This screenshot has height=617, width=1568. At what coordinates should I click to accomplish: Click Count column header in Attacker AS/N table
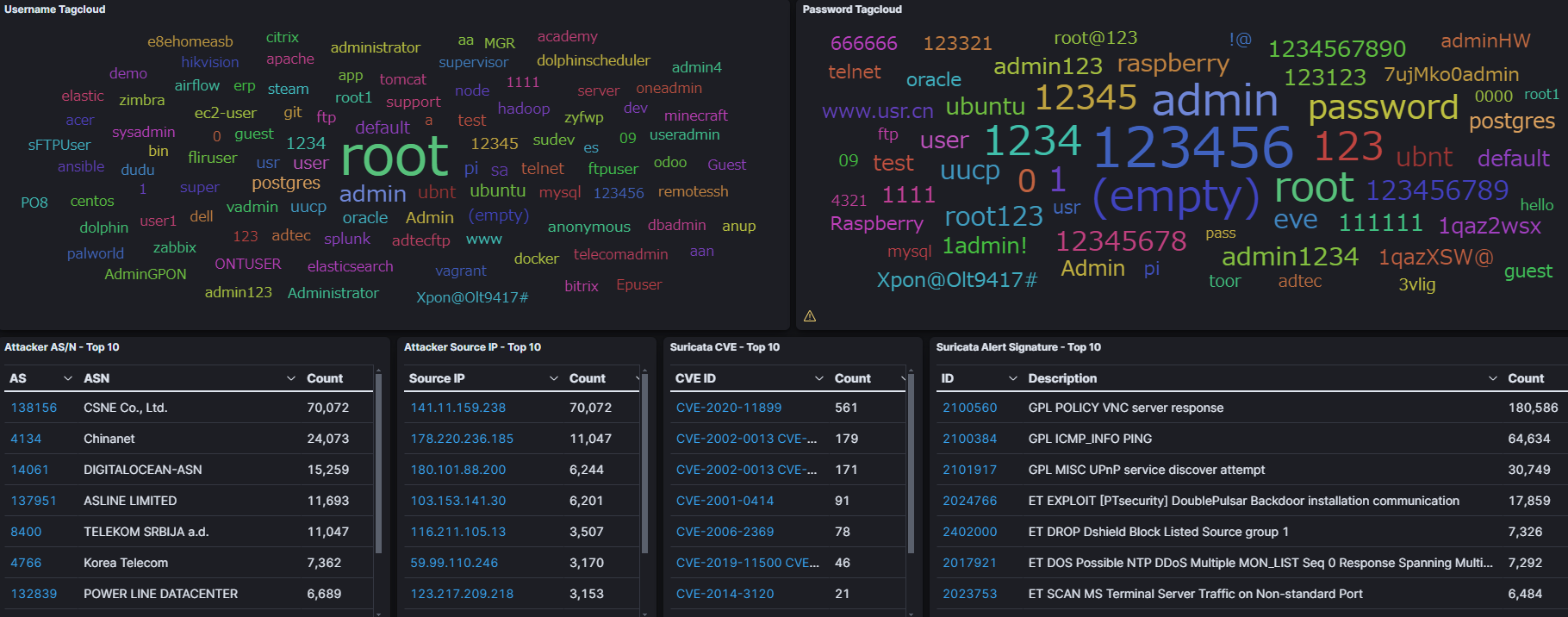[325, 378]
